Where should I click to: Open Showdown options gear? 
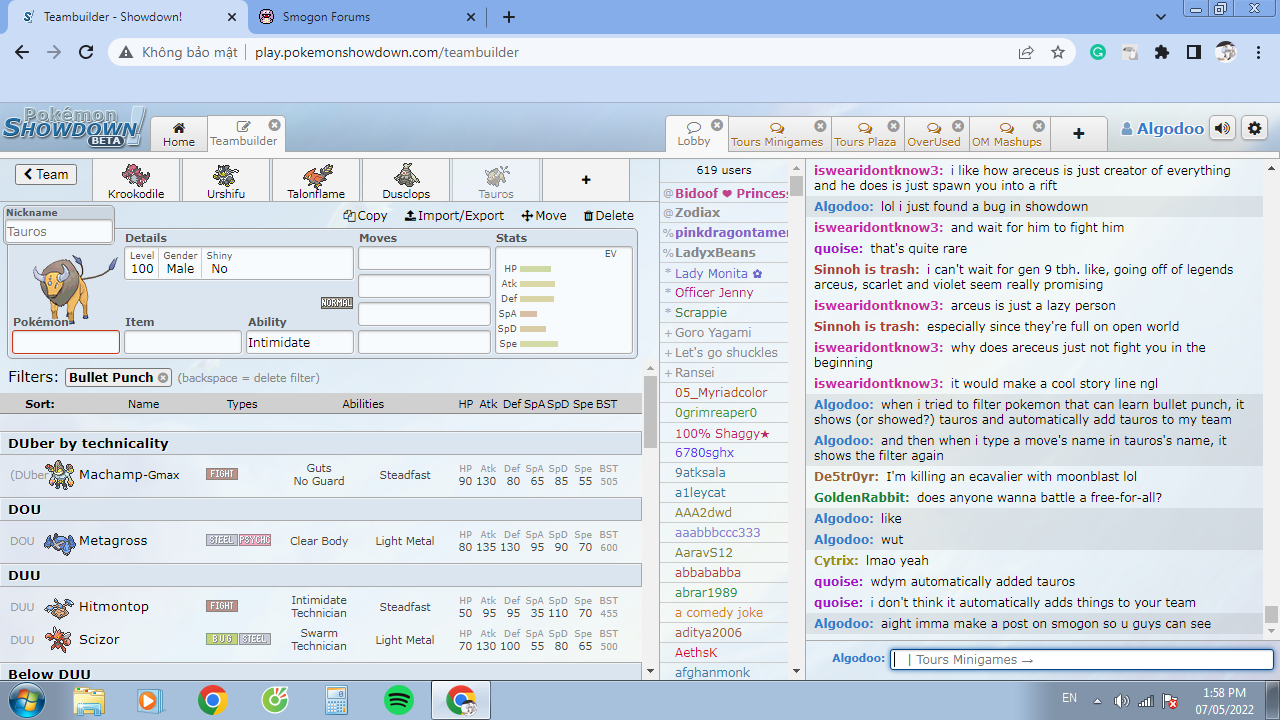1254,129
